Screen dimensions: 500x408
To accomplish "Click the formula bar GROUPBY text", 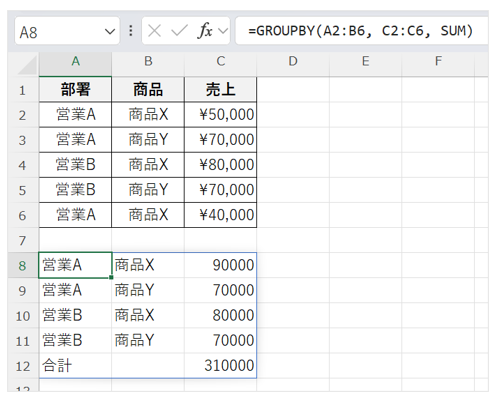I will [360, 31].
